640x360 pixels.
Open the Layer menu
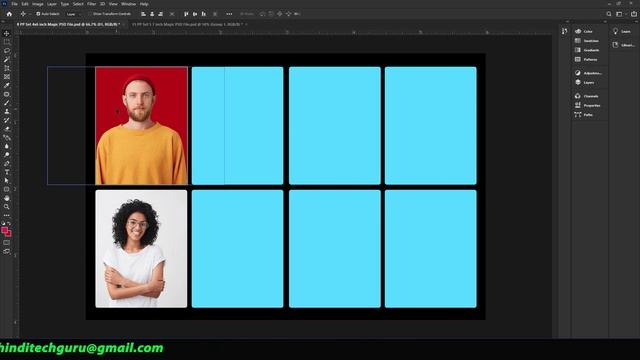[52, 4]
